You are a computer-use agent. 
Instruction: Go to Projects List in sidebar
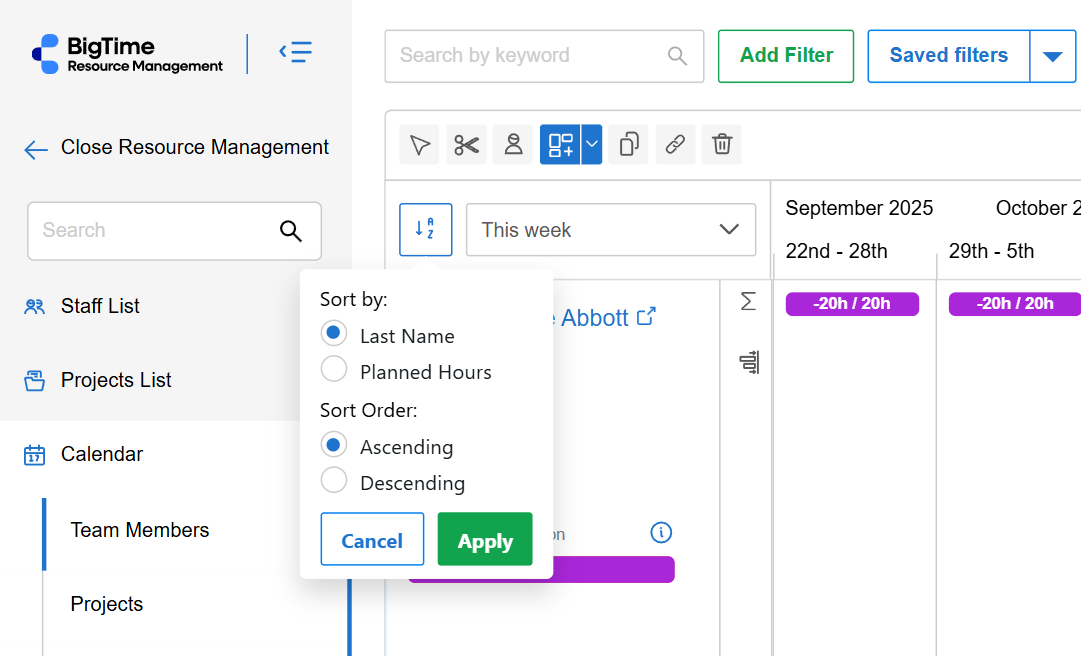point(116,380)
